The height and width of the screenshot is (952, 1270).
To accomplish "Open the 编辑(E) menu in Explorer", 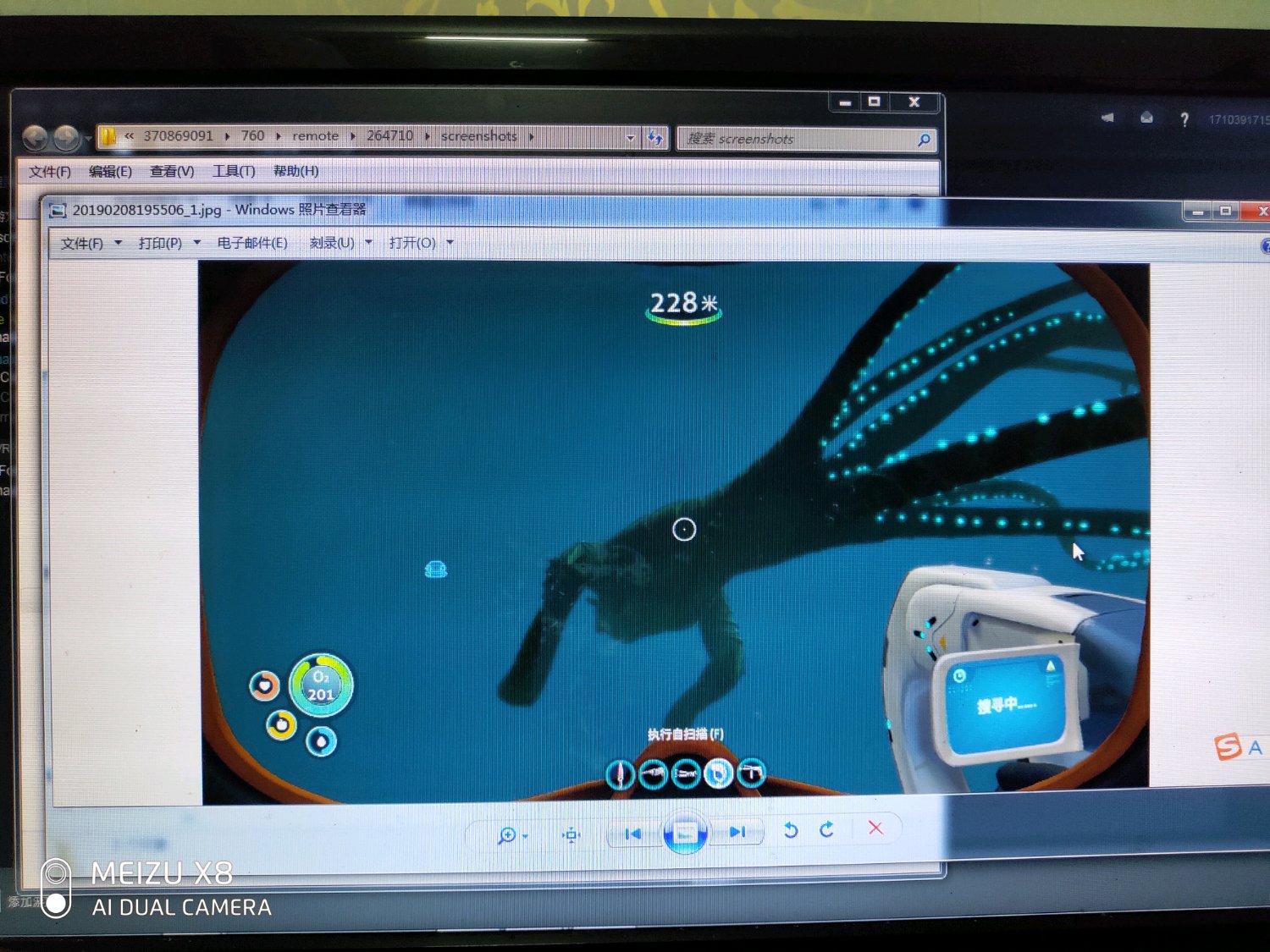I will [x=110, y=172].
